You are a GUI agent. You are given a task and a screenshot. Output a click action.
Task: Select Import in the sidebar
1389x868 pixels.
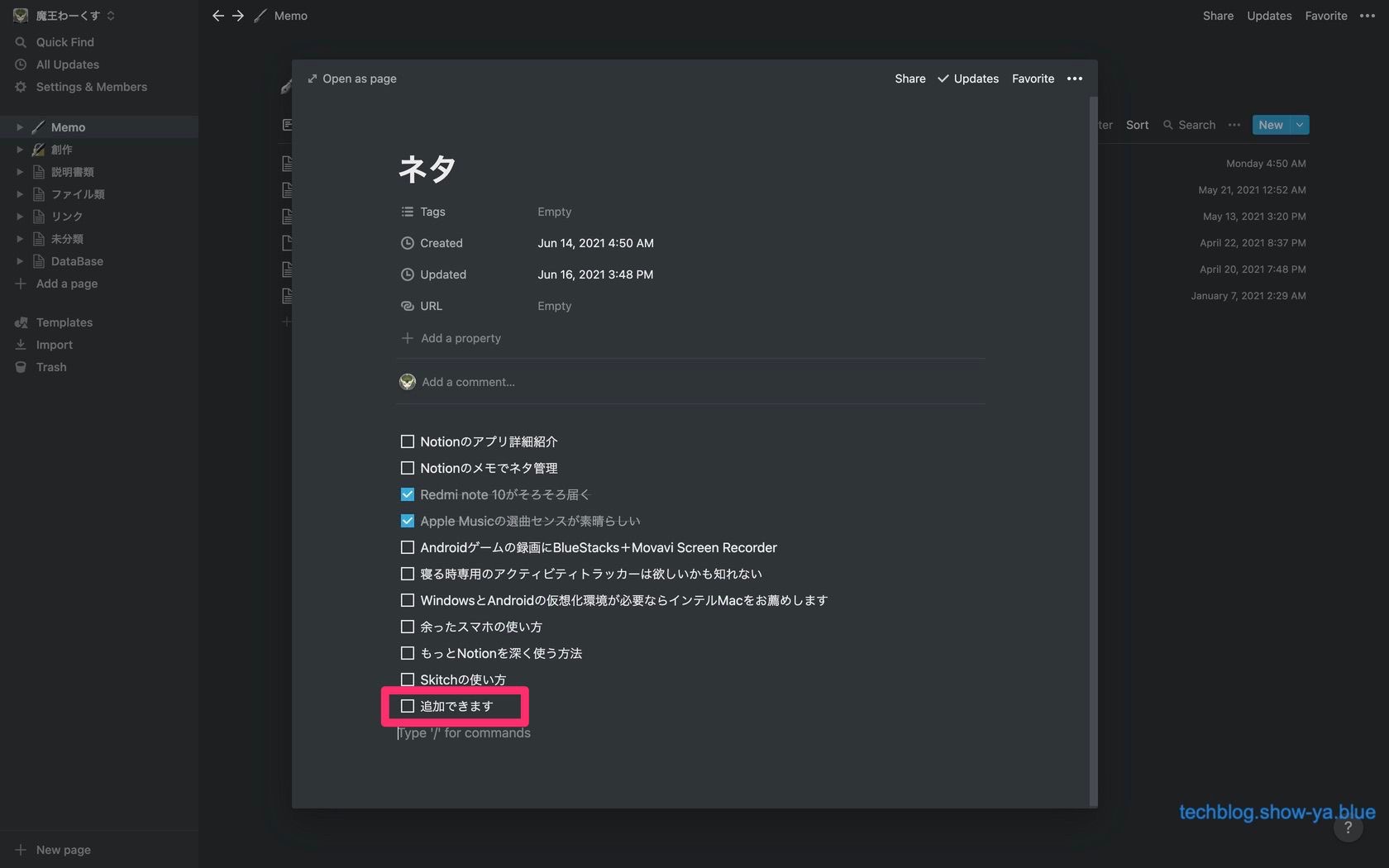point(54,345)
